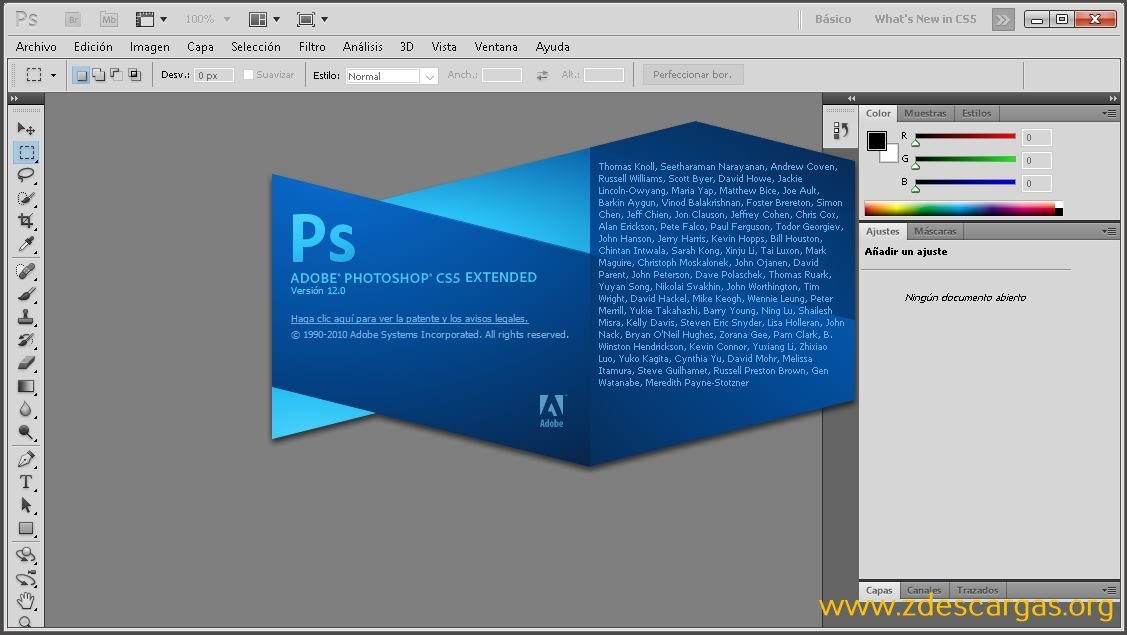Screen dimensions: 1127x635
Task: Switch to the Muestras tab
Action: point(925,114)
